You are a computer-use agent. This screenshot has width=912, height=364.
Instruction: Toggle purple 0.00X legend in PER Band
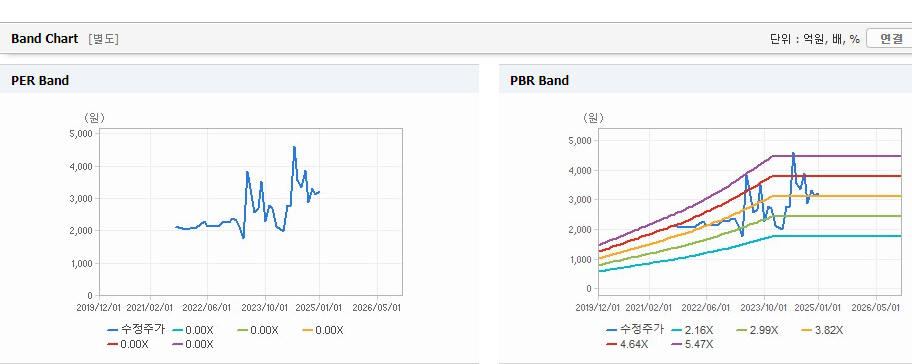click(x=194, y=344)
